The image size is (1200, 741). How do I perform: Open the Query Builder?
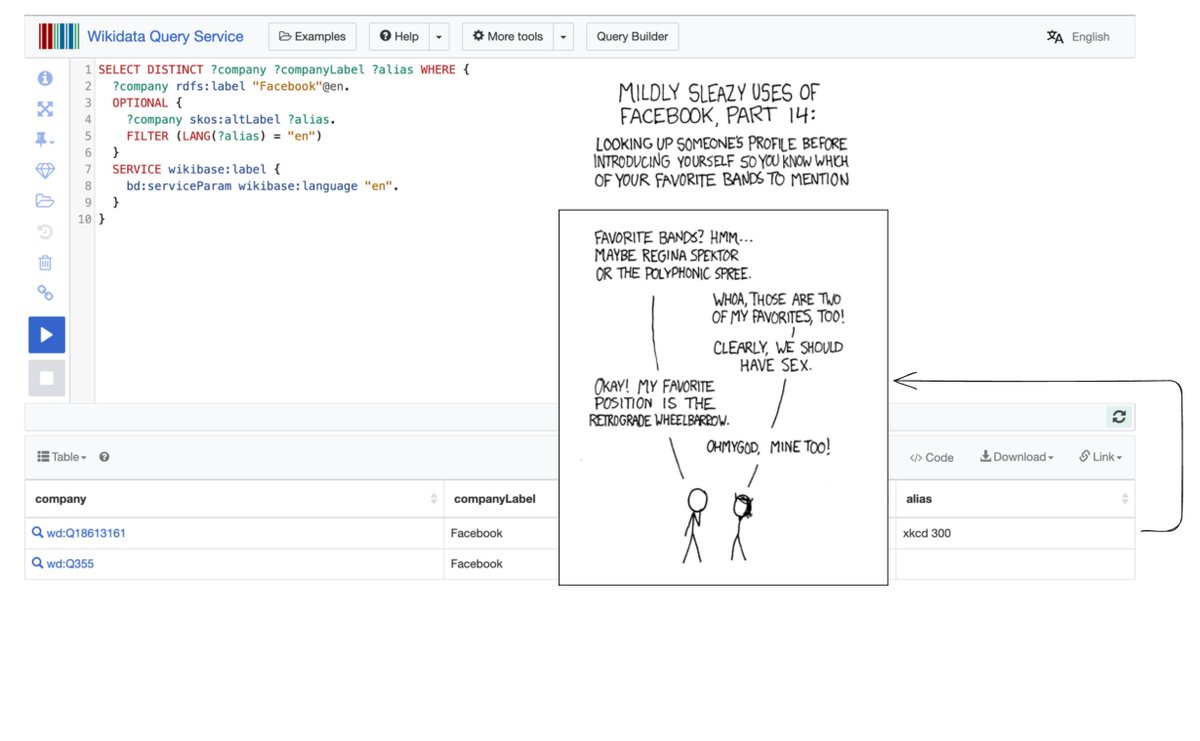pos(632,36)
